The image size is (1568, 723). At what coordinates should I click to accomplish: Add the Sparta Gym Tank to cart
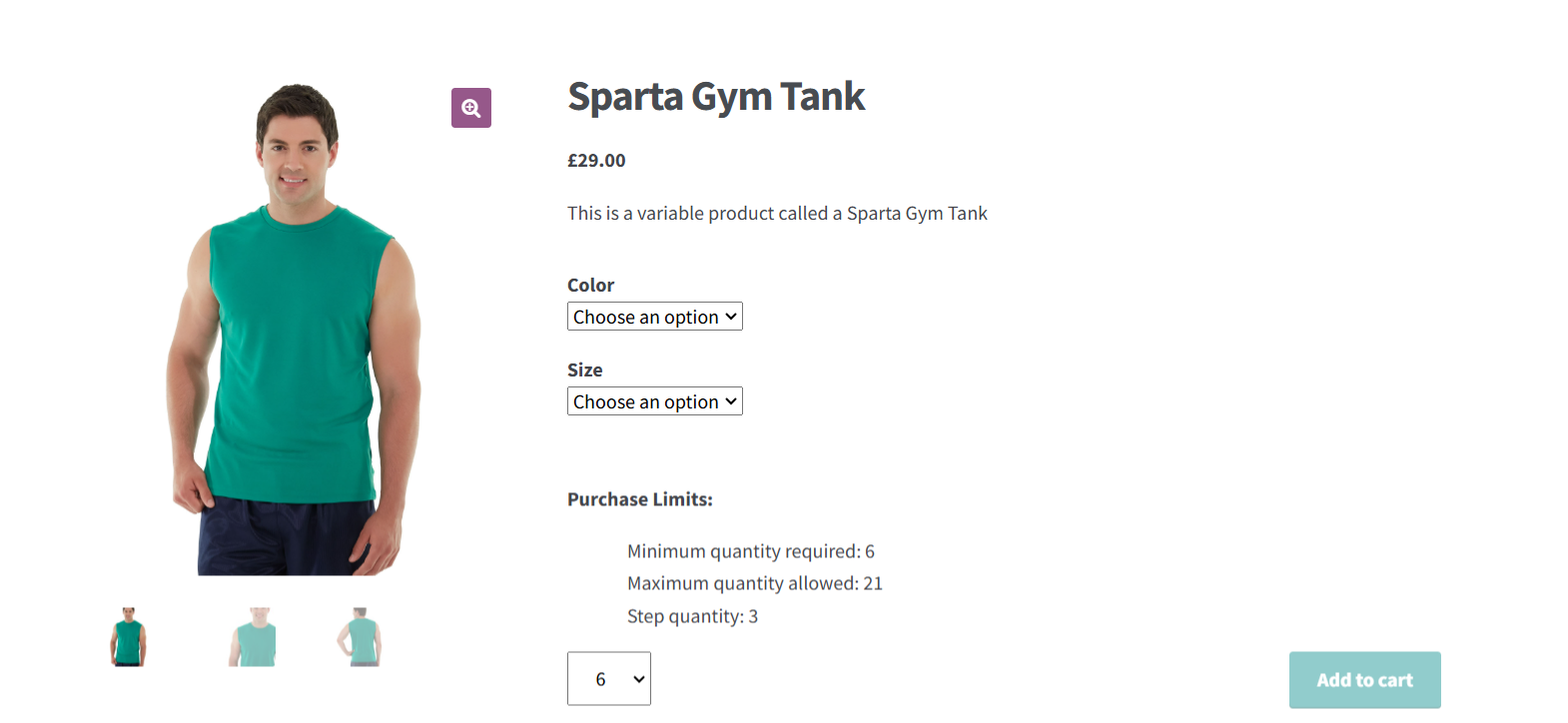point(1364,679)
